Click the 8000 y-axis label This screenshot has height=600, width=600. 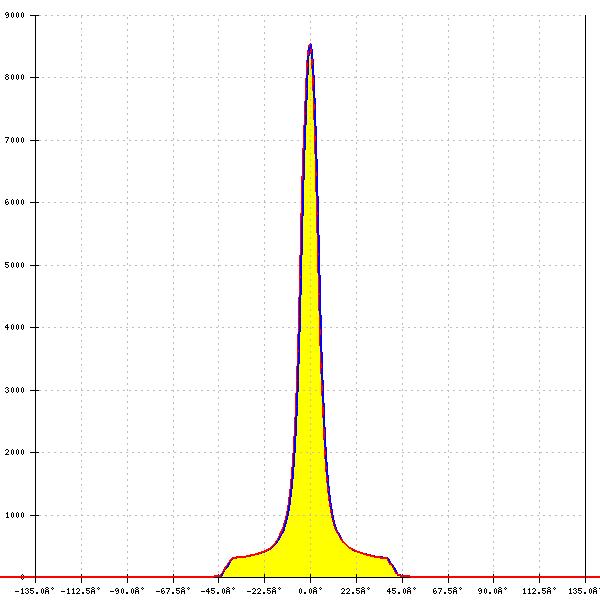click(15, 77)
